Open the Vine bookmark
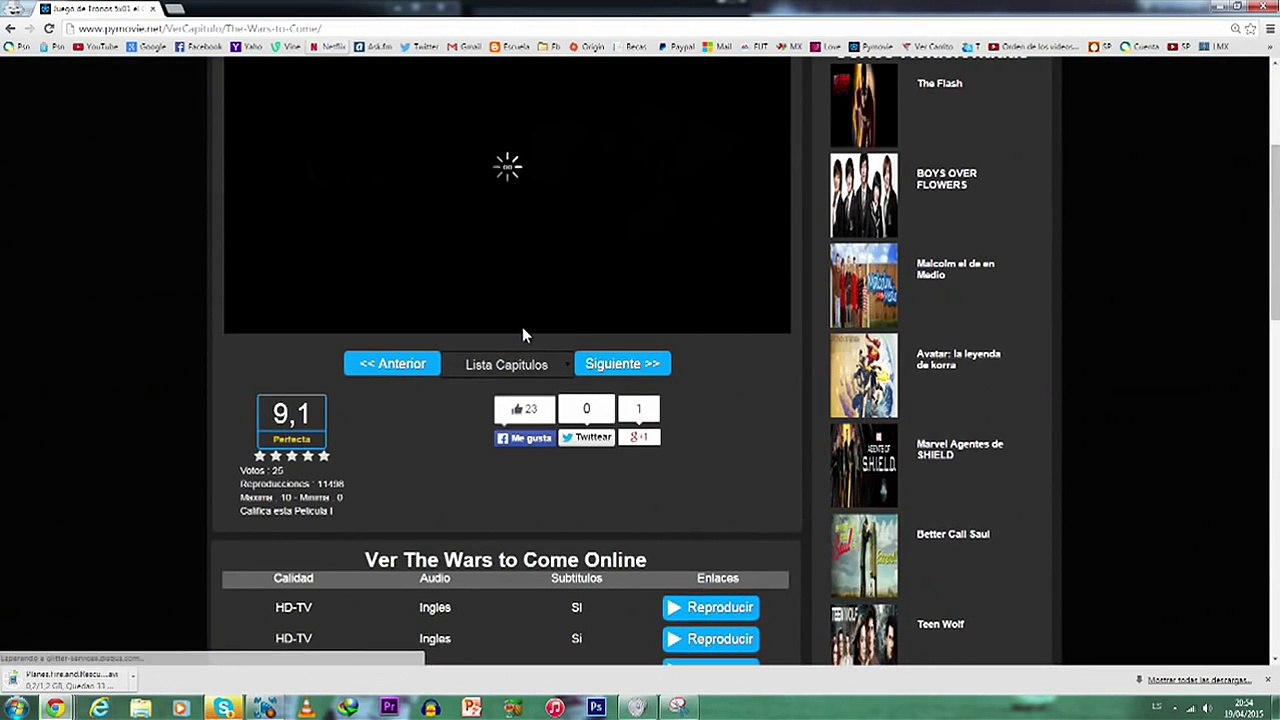 pos(286,47)
